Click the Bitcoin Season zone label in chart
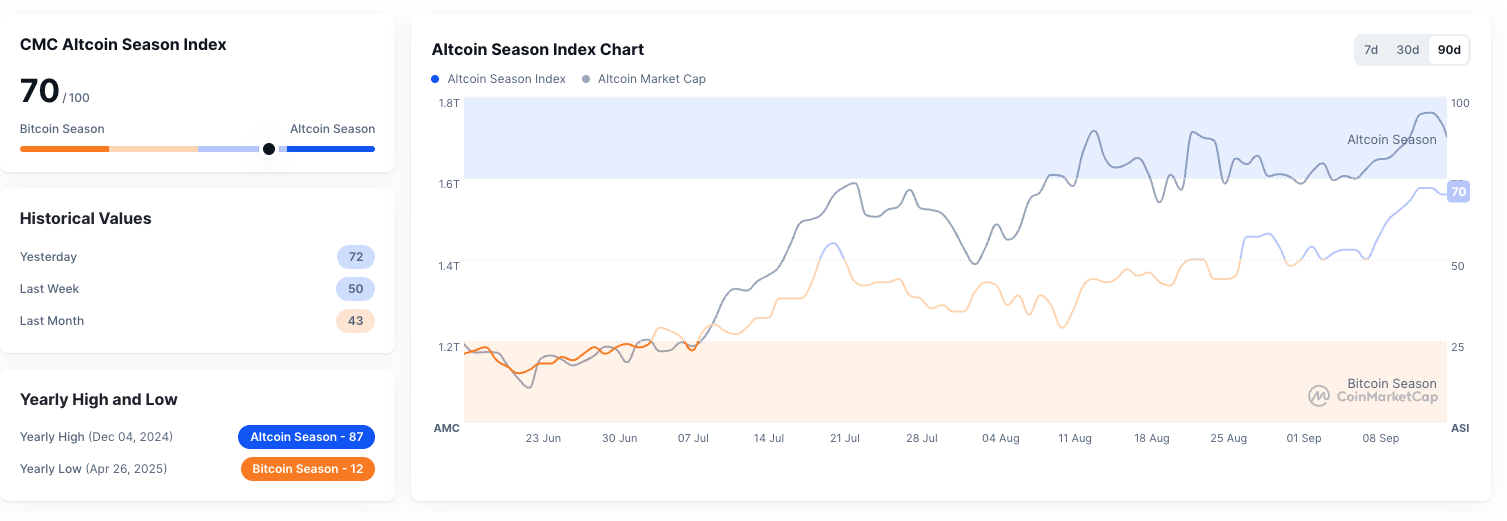1507x521 pixels. point(1391,383)
